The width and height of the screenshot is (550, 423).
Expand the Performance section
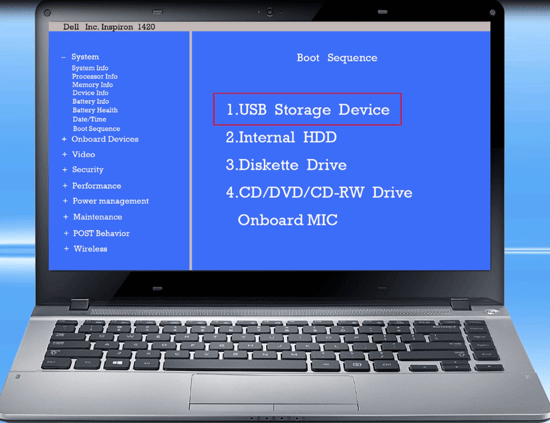(65, 186)
